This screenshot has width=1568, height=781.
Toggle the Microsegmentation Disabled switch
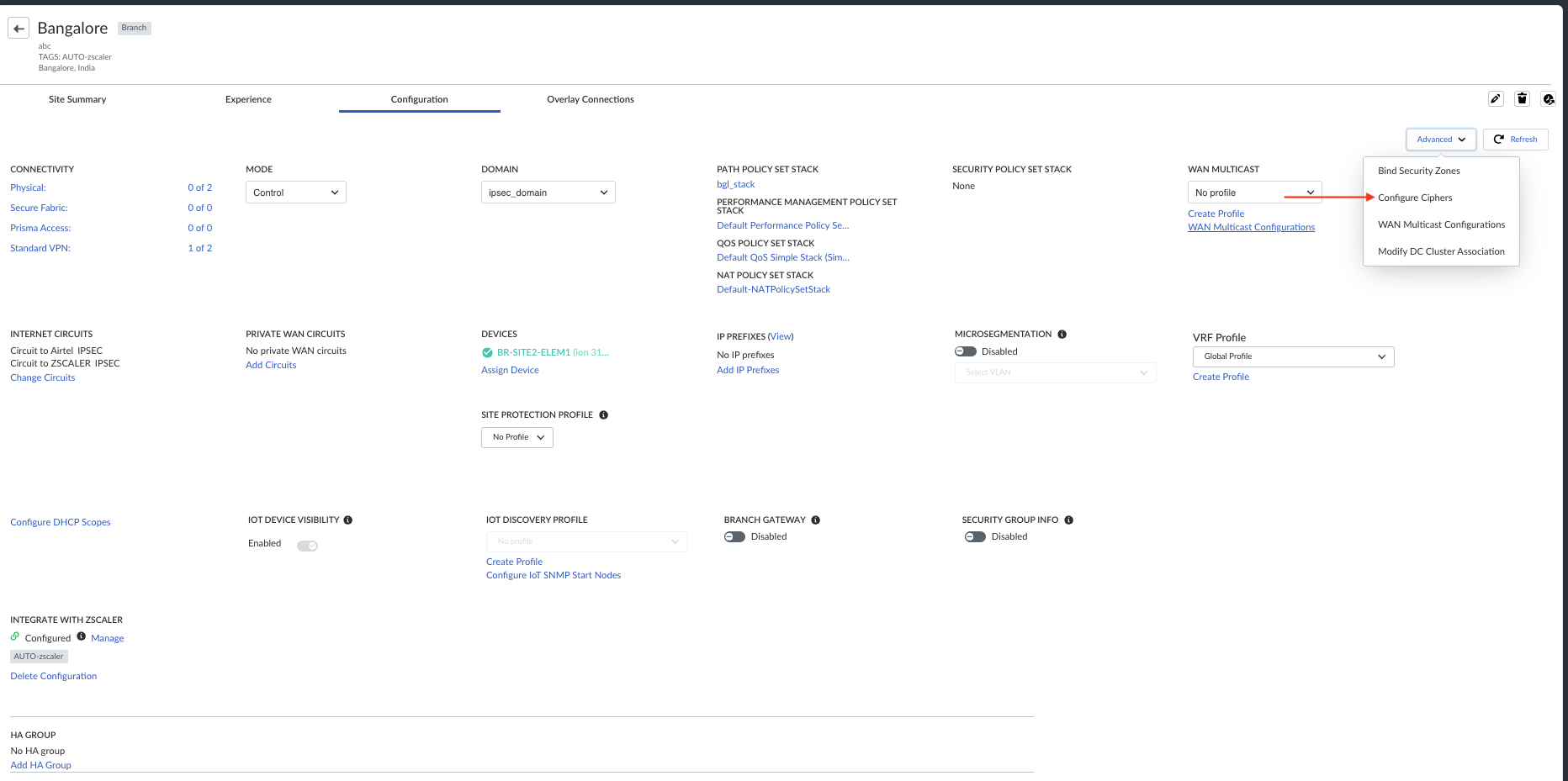click(x=966, y=352)
